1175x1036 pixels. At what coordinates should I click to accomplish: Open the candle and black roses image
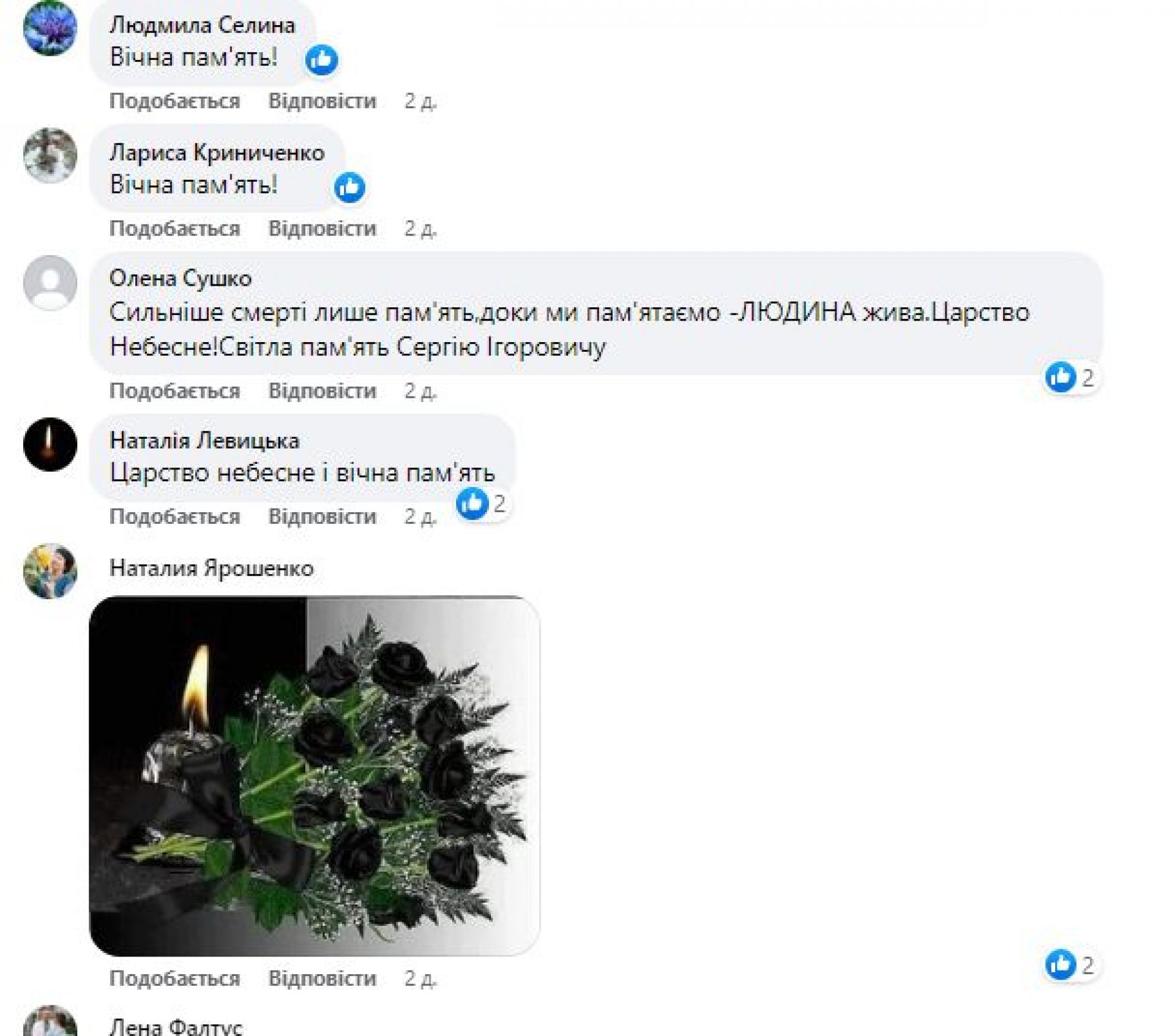point(315,775)
